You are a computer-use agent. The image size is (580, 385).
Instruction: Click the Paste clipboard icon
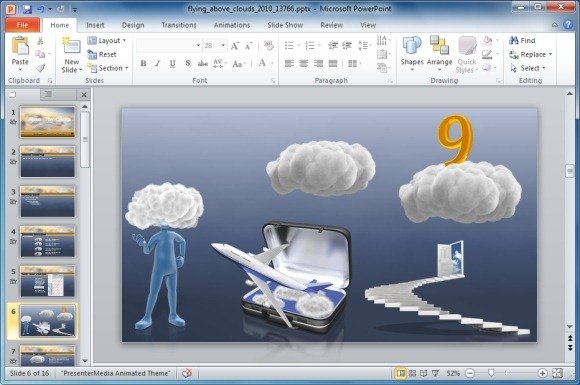click(20, 46)
